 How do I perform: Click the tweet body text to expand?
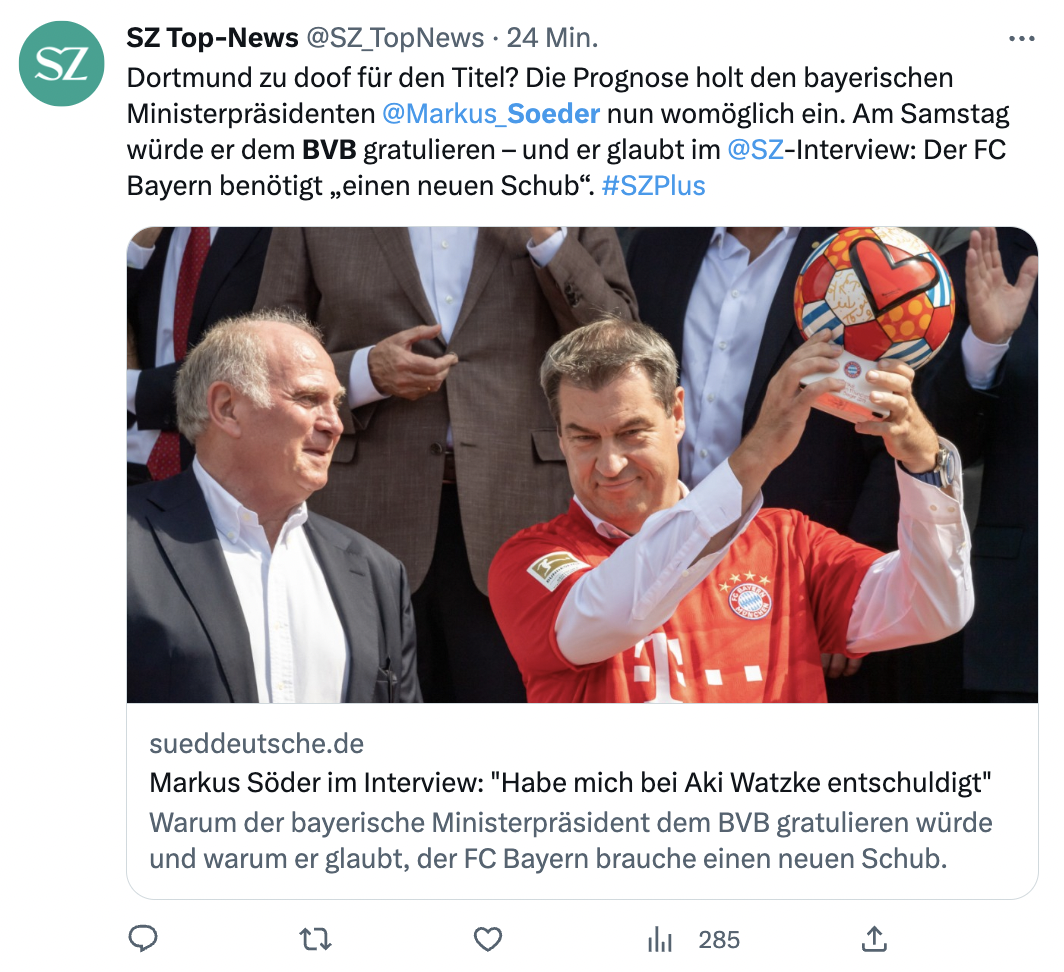point(568,132)
